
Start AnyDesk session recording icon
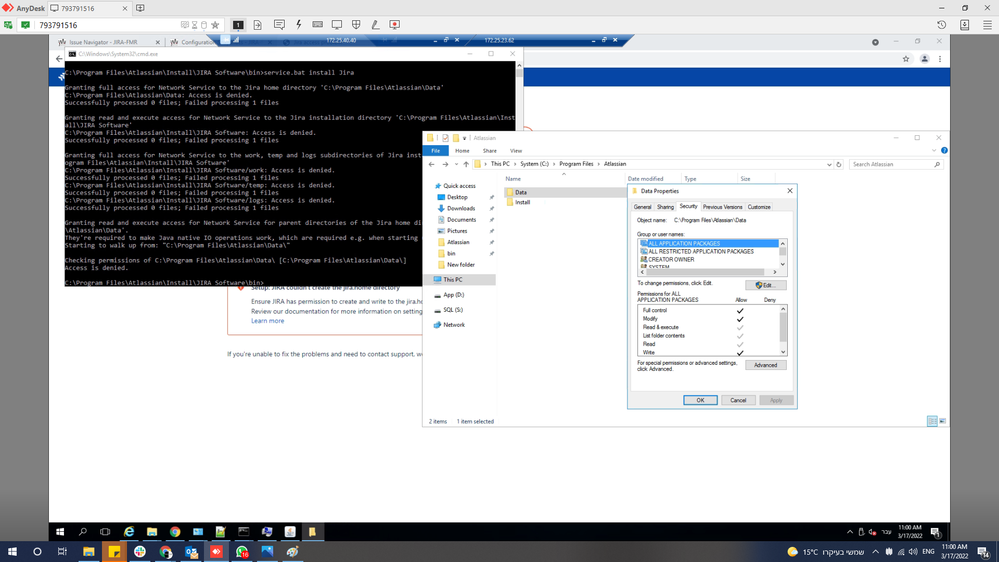(x=394, y=25)
